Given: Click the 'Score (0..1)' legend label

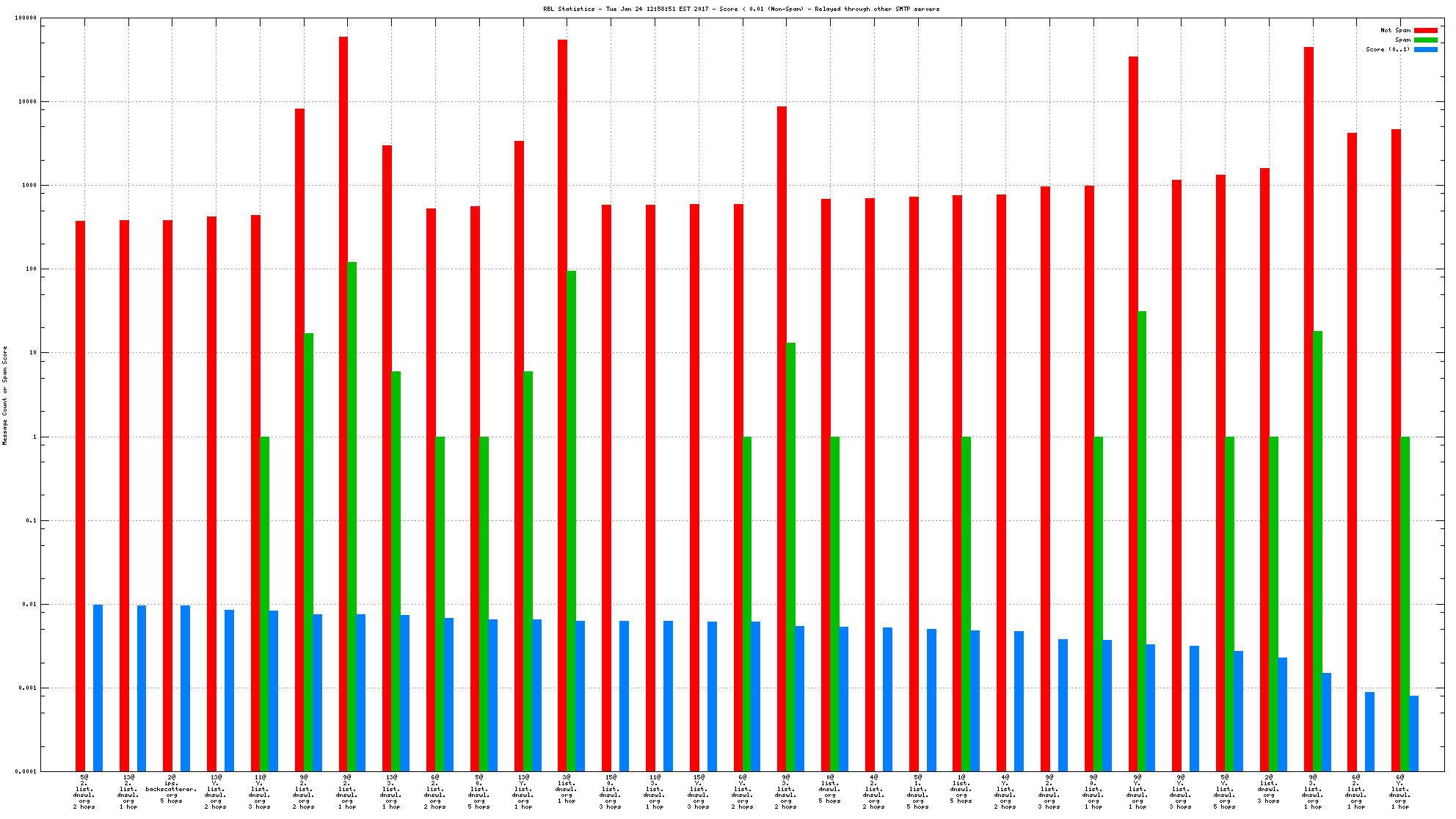Looking at the screenshot, I should click(x=1387, y=49).
